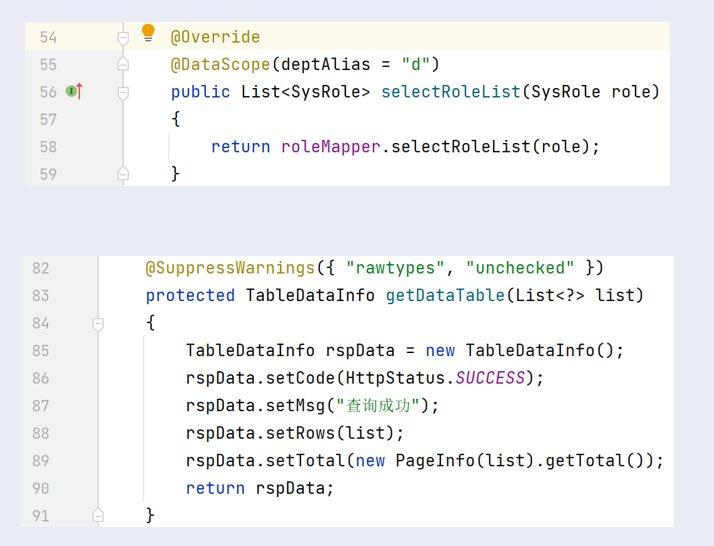The image size is (714, 546).
Task: Click the @Override annotation
Action: [x=215, y=37]
